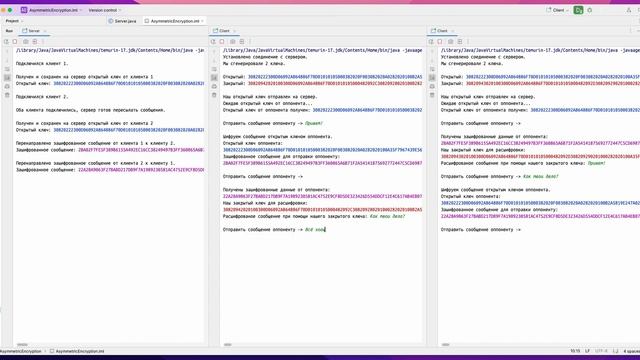640x360 pixels.
Task: Click the horizontal scrollbar thumb in right Client console
Action: (446, 344)
